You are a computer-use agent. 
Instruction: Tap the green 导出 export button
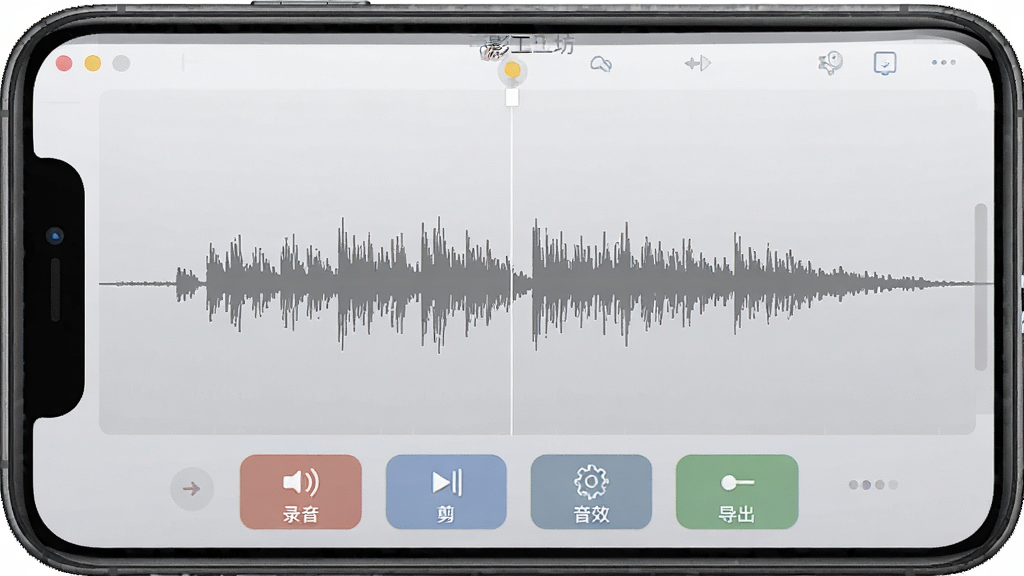click(737, 492)
